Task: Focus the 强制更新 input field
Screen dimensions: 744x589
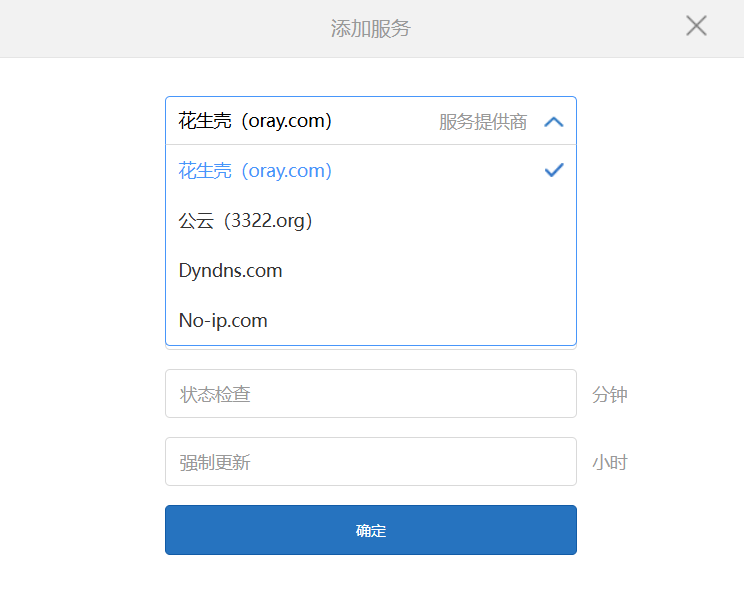Action: tap(371, 461)
